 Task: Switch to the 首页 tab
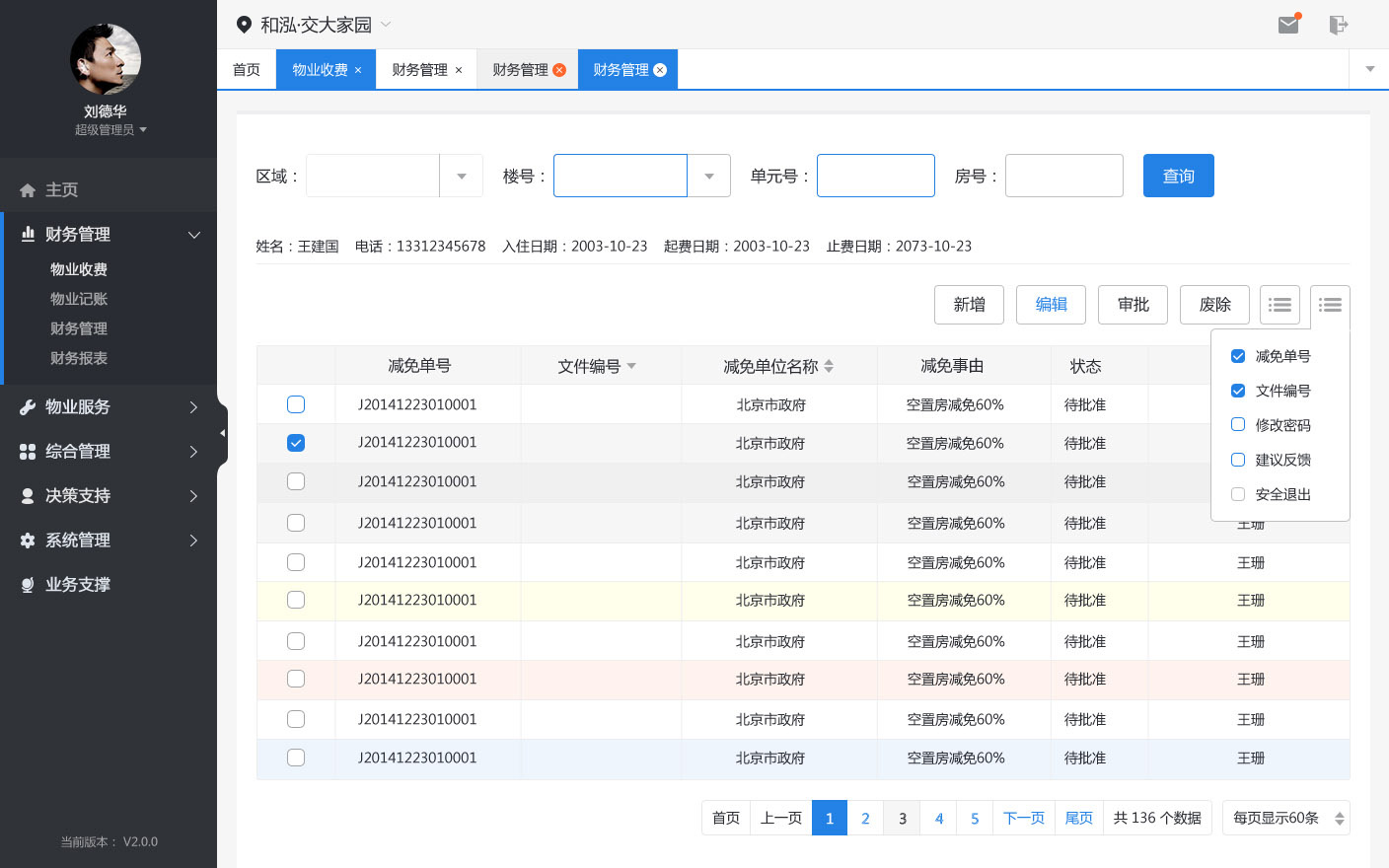[x=246, y=69]
